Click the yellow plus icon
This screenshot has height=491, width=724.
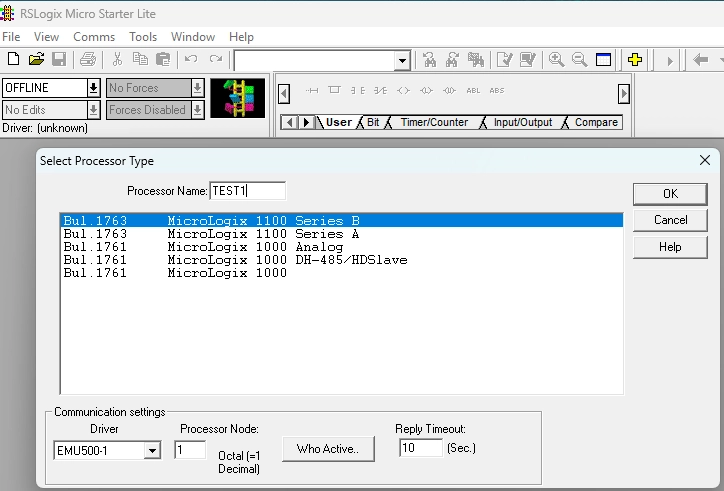pyautogui.click(x=635, y=60)
